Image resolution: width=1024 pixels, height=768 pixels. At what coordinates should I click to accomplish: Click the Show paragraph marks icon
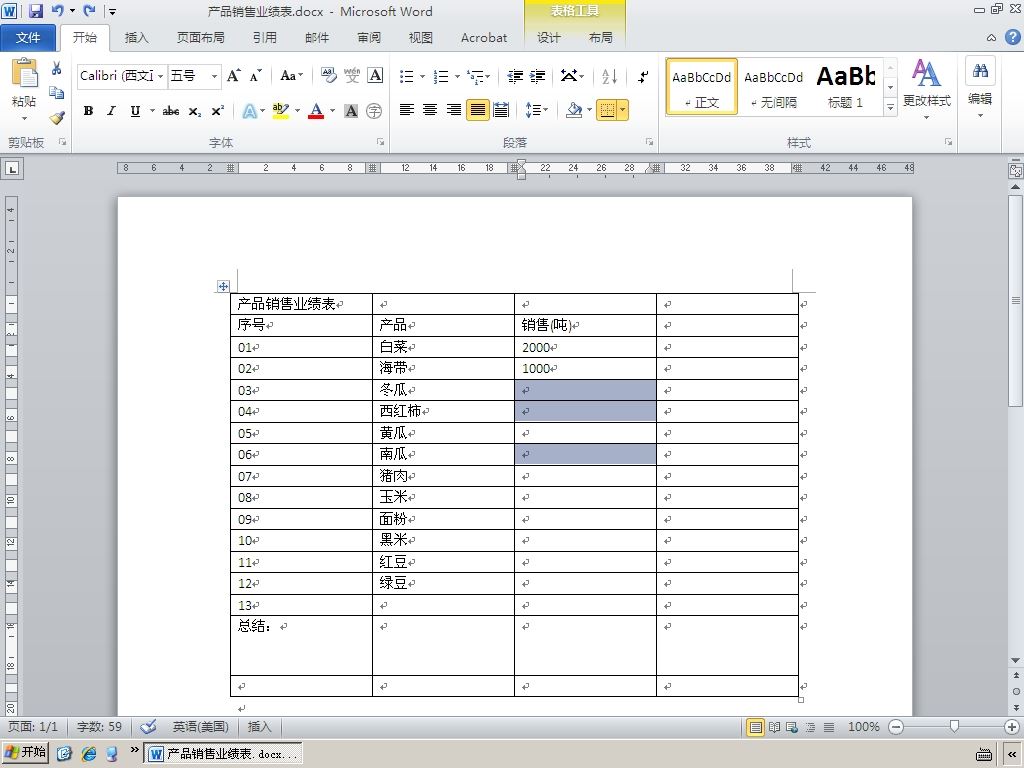click(643, 77)
